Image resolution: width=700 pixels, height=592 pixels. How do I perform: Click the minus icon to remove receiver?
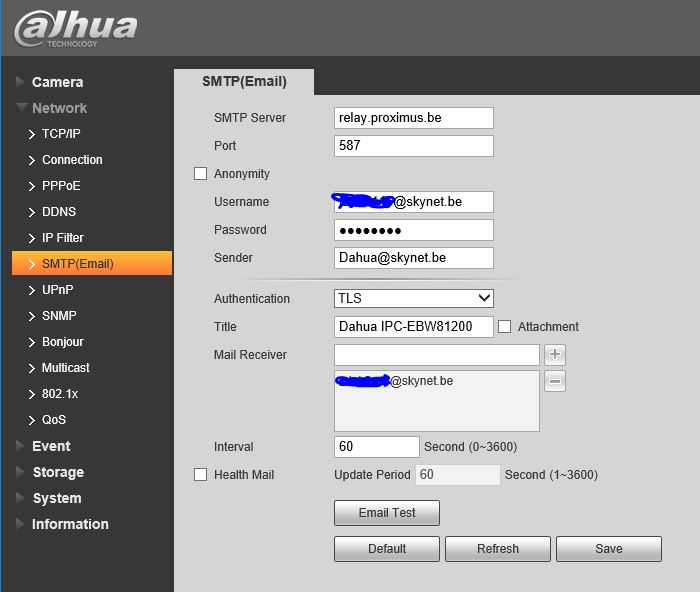coord(555,381)
